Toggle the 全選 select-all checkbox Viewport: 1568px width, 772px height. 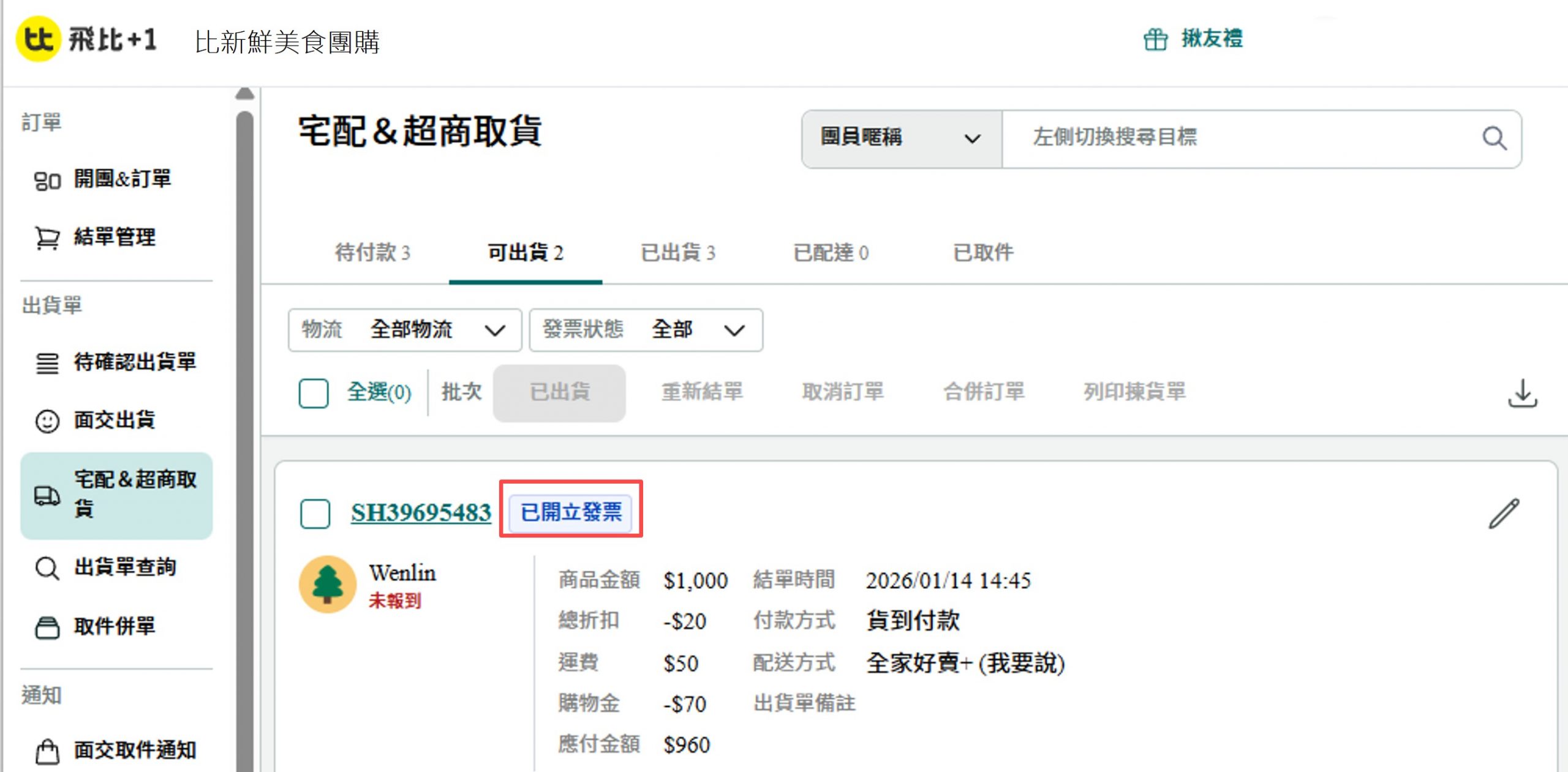(x=314, y=392)
